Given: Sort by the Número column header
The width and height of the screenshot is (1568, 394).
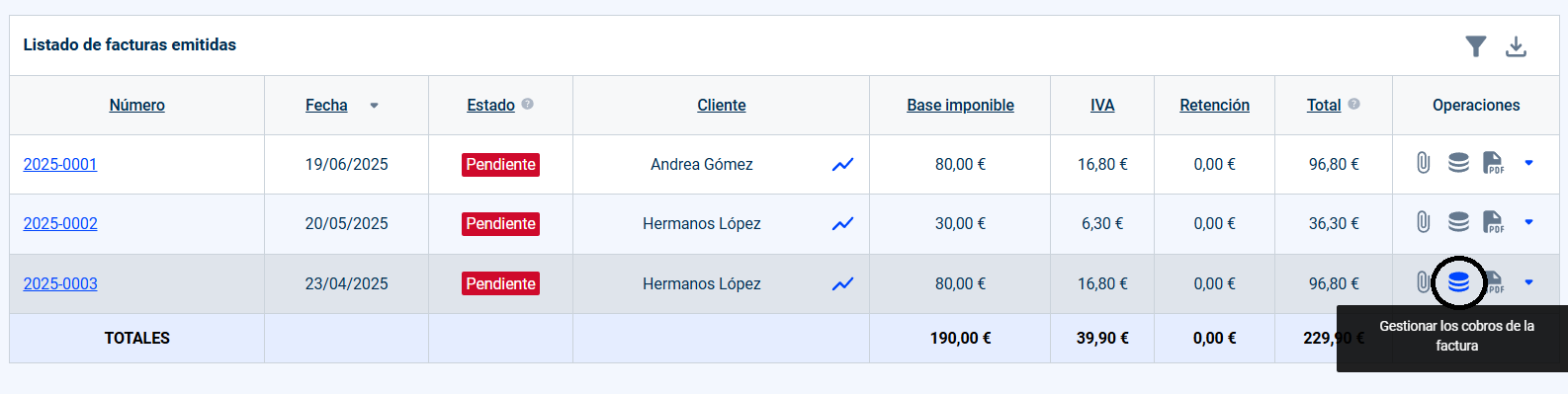Looking at the screenshot, I should (137, 106).
